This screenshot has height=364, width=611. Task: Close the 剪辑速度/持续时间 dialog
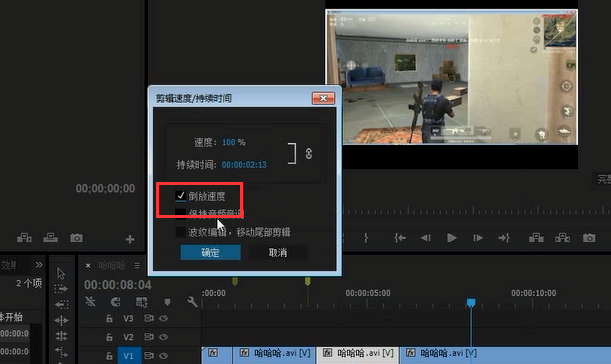323,98
